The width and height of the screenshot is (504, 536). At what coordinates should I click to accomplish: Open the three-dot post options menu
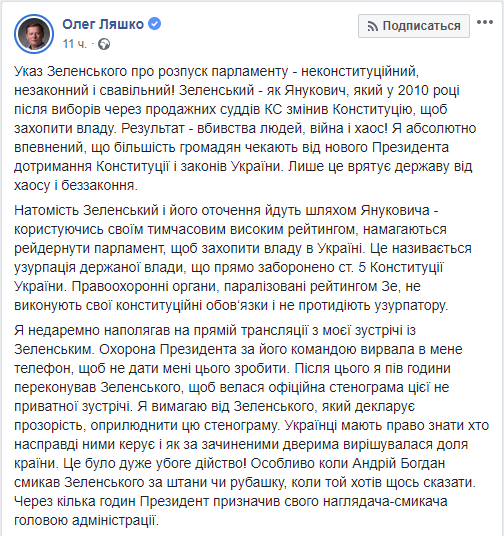coord(485,23)
